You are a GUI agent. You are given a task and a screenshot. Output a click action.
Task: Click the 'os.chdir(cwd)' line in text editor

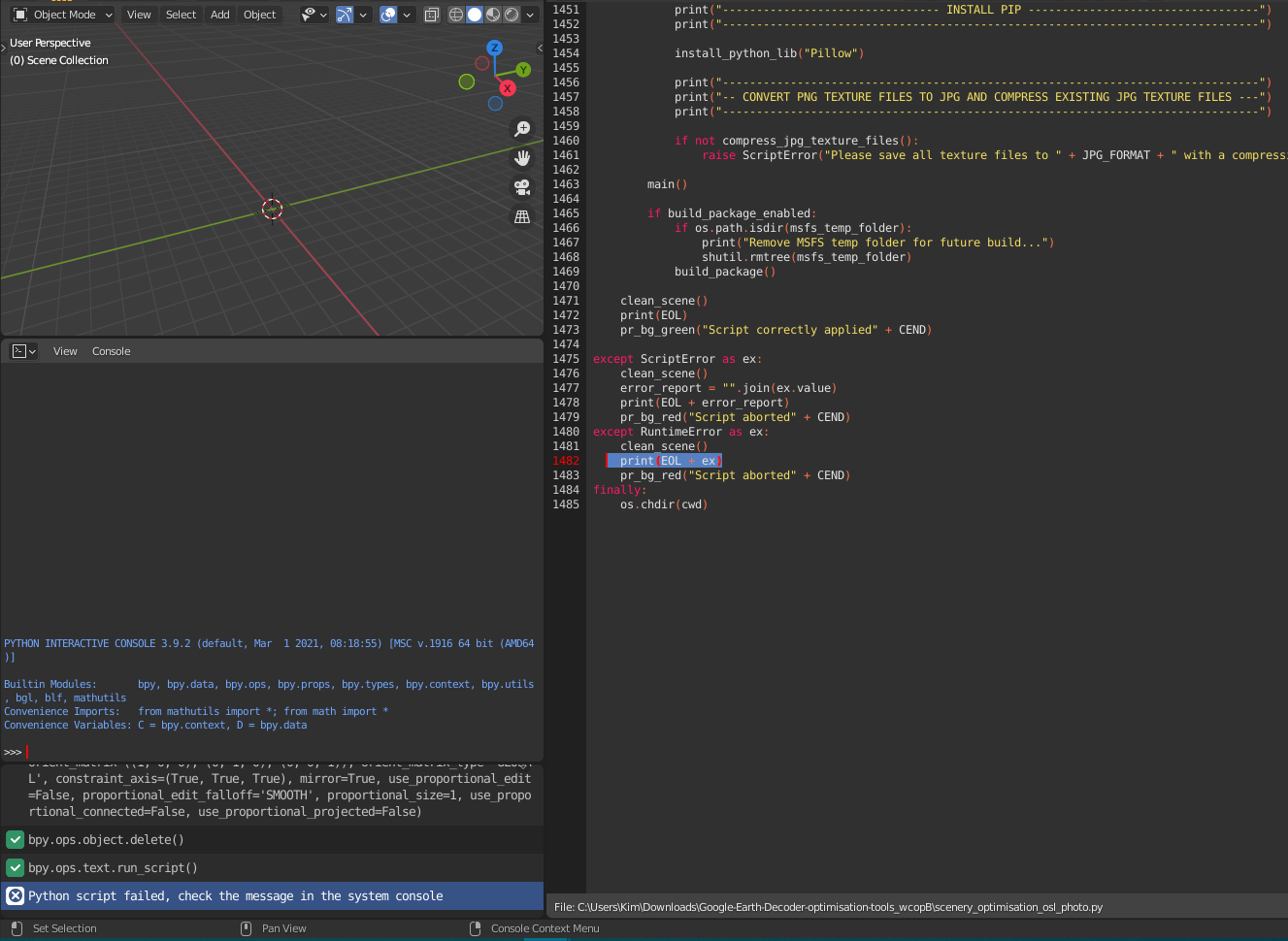coord(664,504)
